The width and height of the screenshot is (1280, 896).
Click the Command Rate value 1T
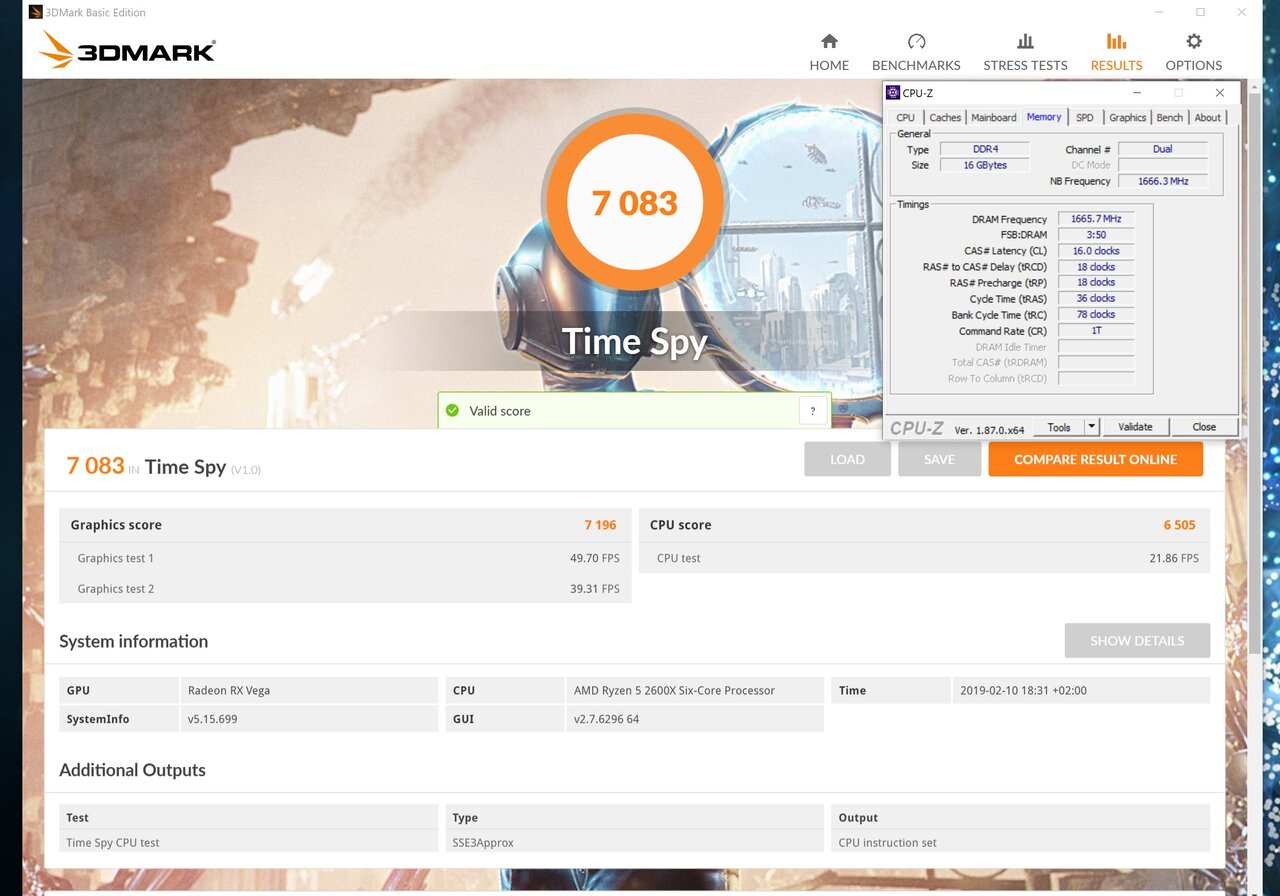pyautogui.click(x=1096, y=330)
